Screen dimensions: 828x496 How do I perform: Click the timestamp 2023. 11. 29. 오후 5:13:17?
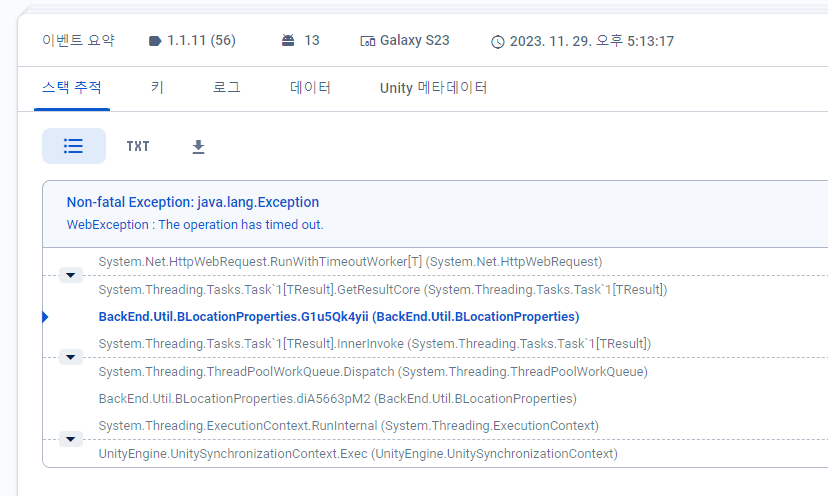click(x=591, y=41)
